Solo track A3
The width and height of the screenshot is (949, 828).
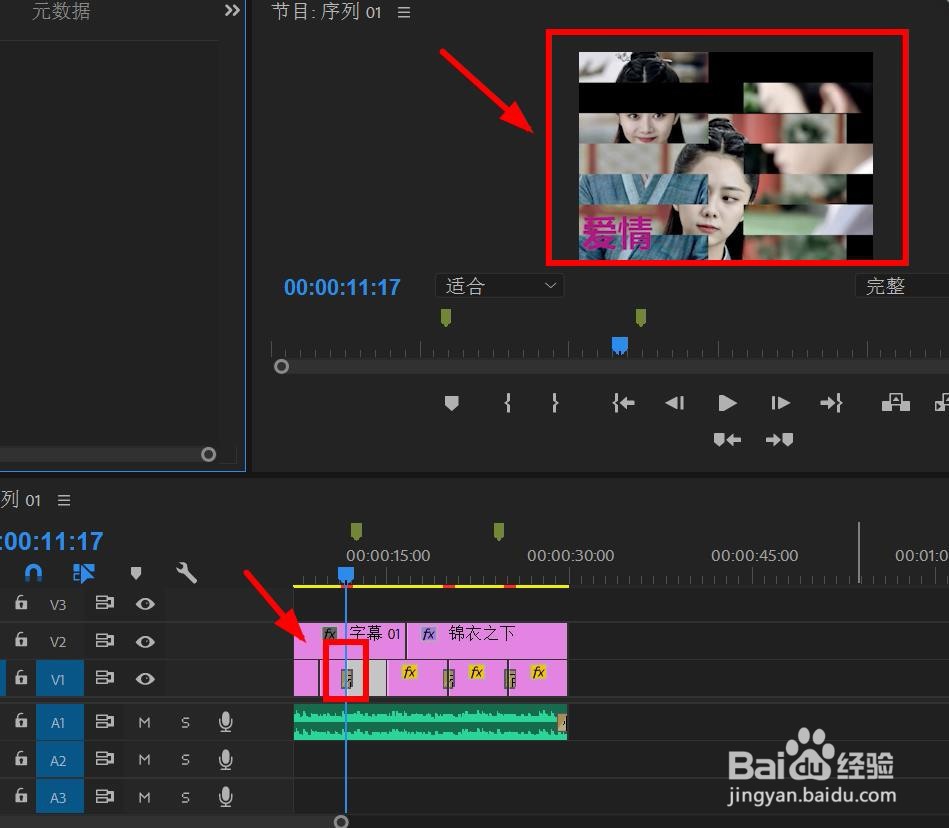point(185,798)
